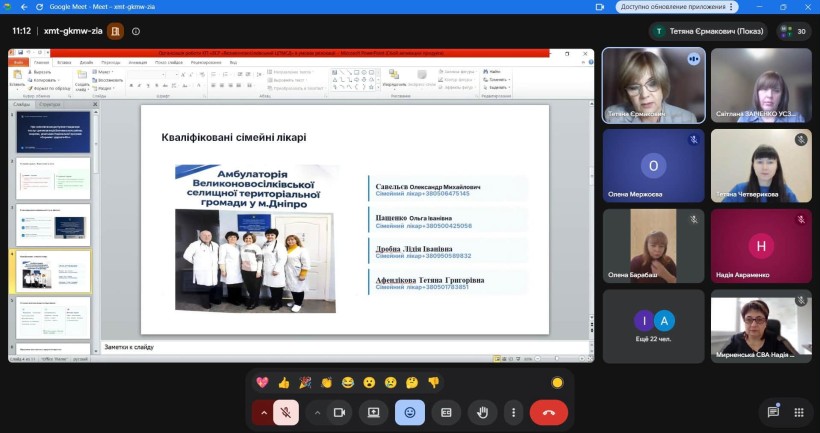Open the Layout (Макет) dropdown
The image size is (820, 433).
pyautogui.click(x=104, y=72)
